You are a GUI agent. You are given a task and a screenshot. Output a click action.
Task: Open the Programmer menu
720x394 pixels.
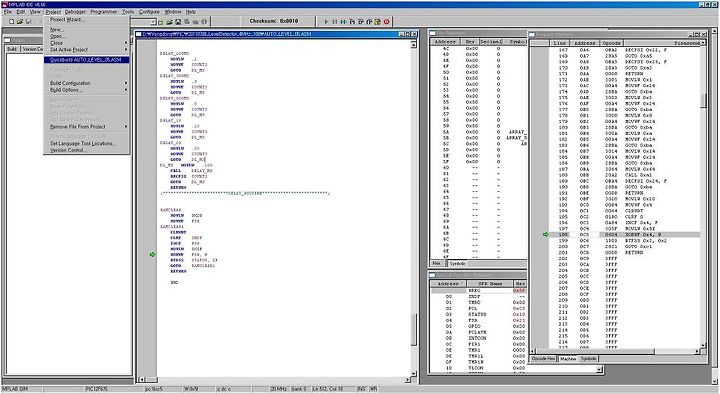coord(104,11)
